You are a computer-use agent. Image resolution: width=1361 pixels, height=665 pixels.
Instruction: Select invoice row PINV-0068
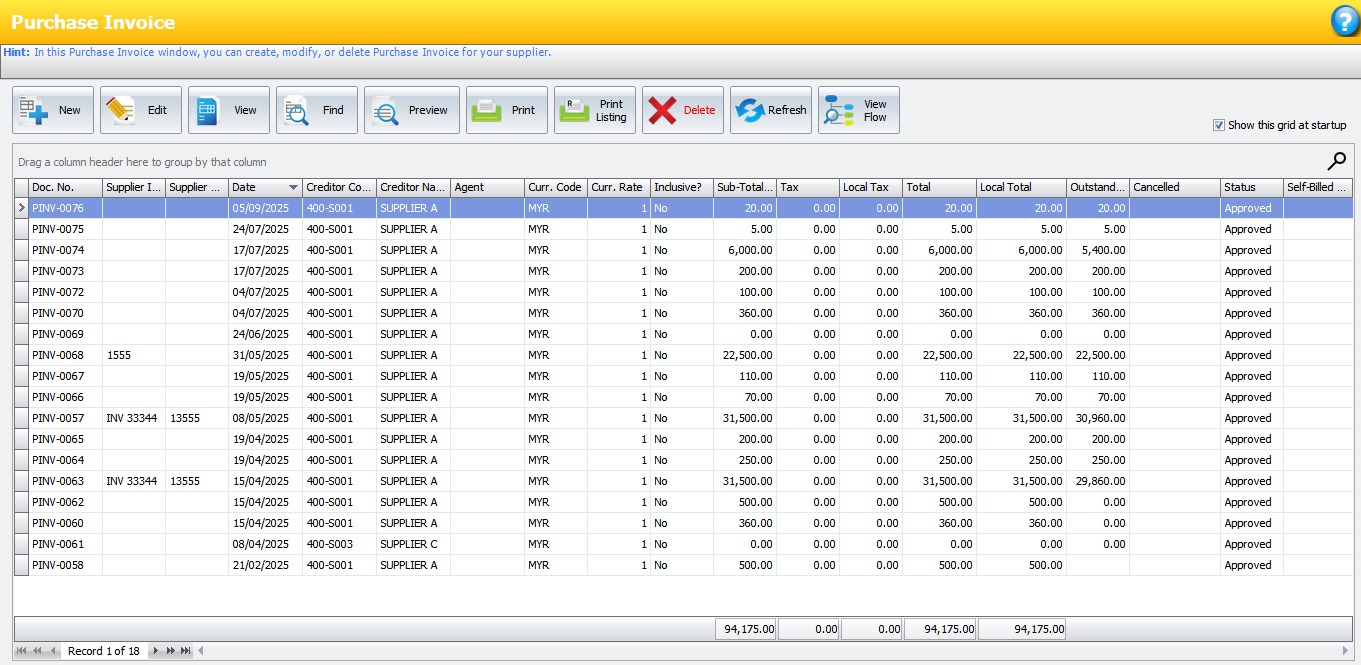(x=58, y=355)
